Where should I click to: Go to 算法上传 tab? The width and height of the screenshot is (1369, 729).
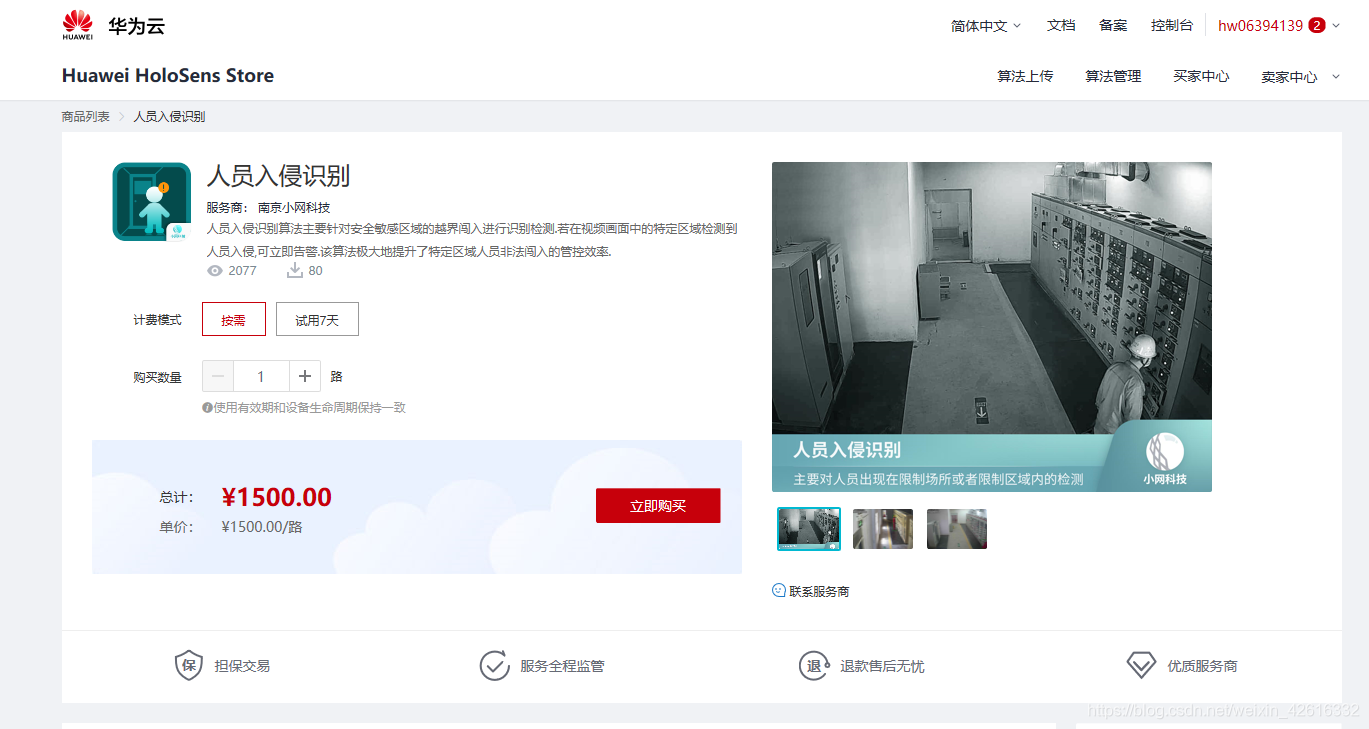(x=1025, y=76)
